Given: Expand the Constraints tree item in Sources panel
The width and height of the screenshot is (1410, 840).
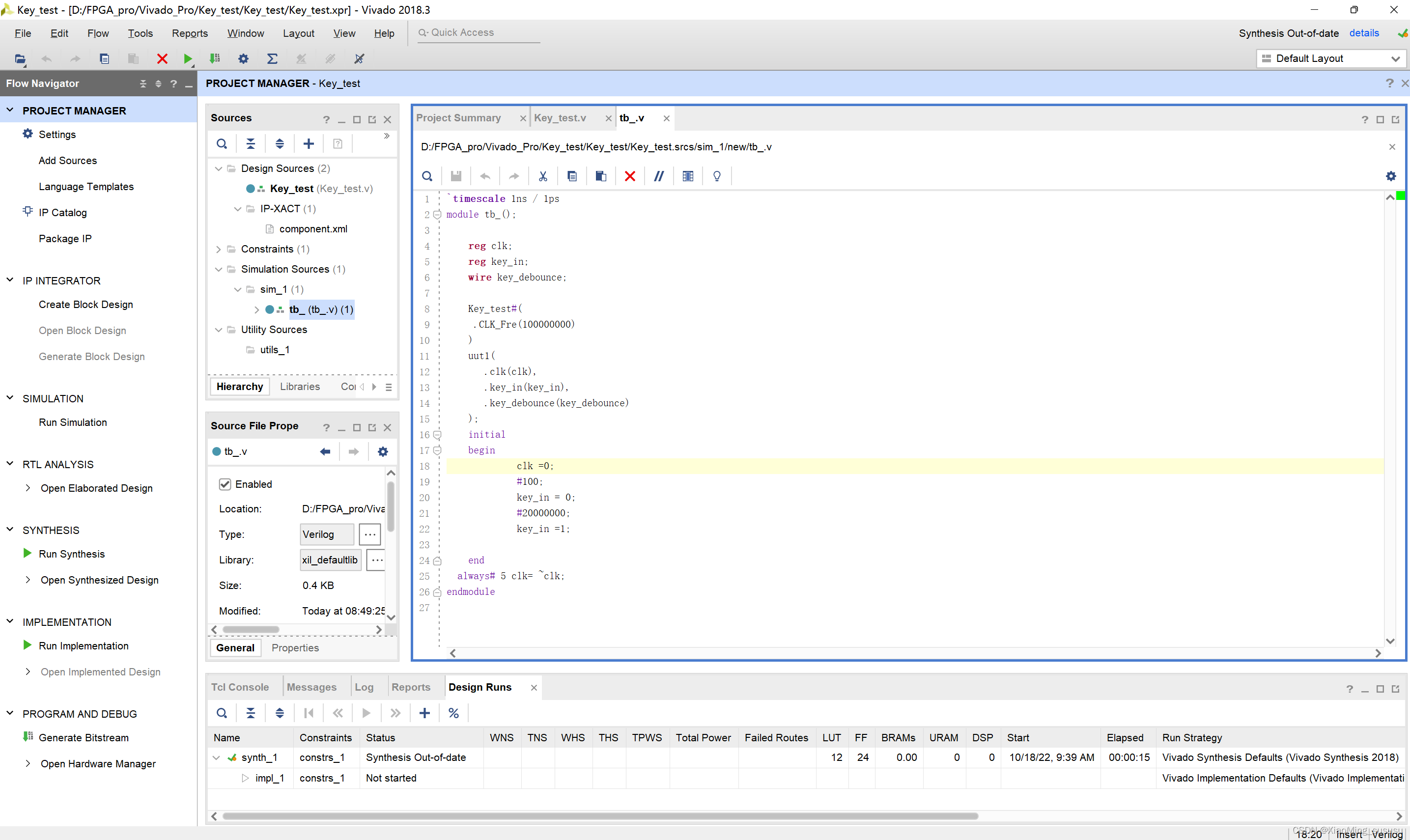Looking at the screenshot, I should pos(218,249).
